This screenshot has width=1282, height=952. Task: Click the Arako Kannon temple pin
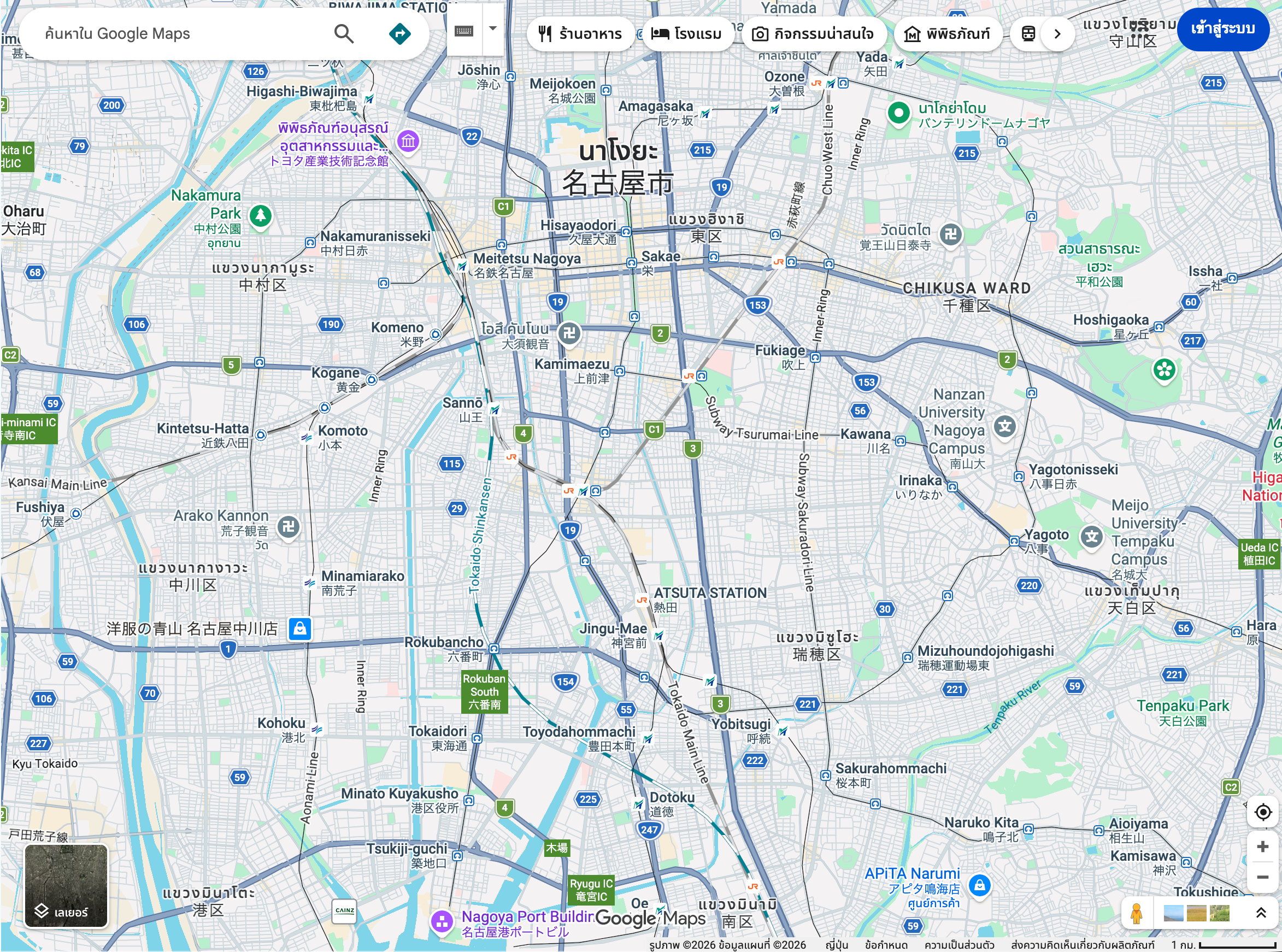click(289, 527)
